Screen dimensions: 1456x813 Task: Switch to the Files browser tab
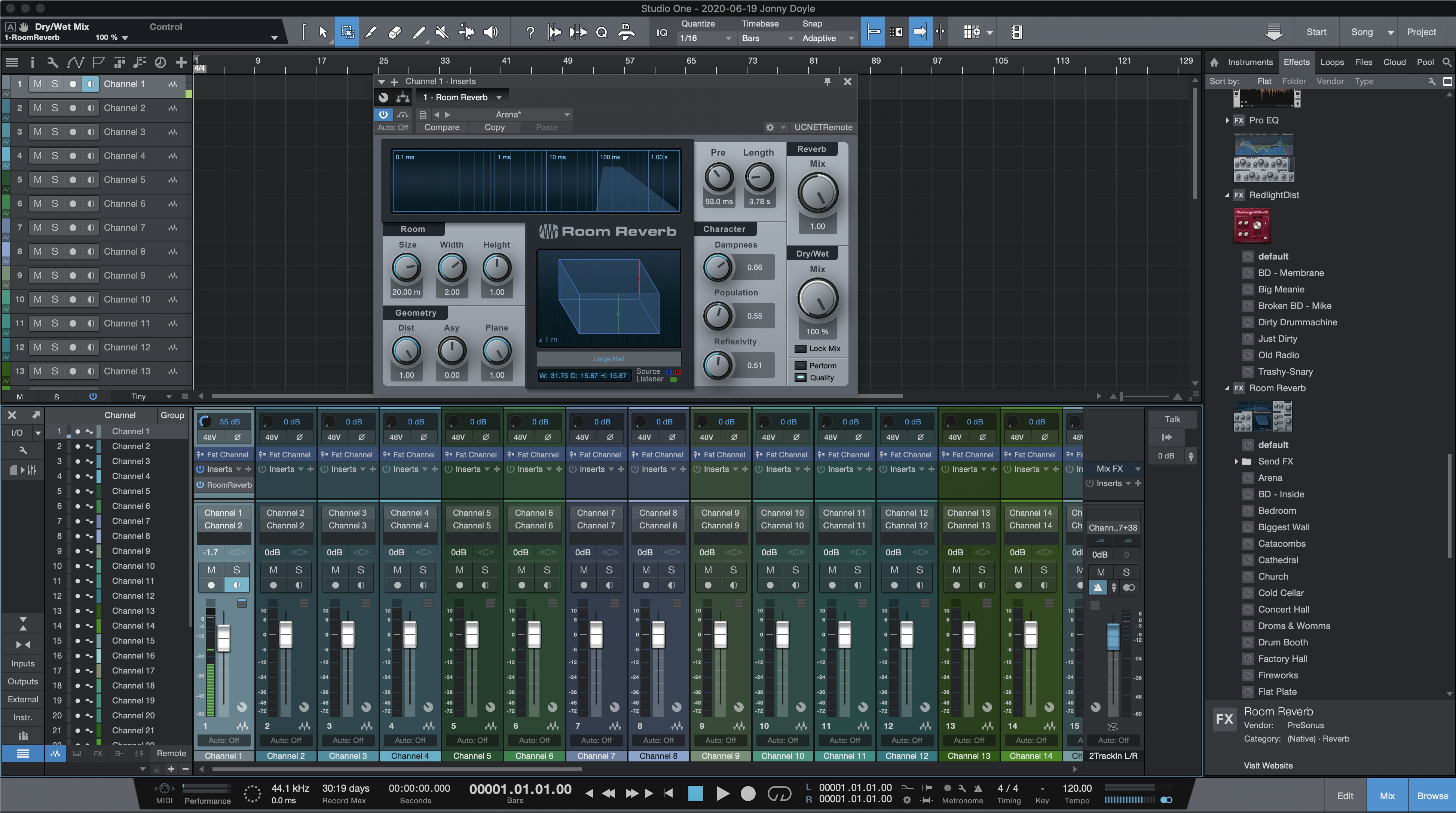(x=1363, y=62)
